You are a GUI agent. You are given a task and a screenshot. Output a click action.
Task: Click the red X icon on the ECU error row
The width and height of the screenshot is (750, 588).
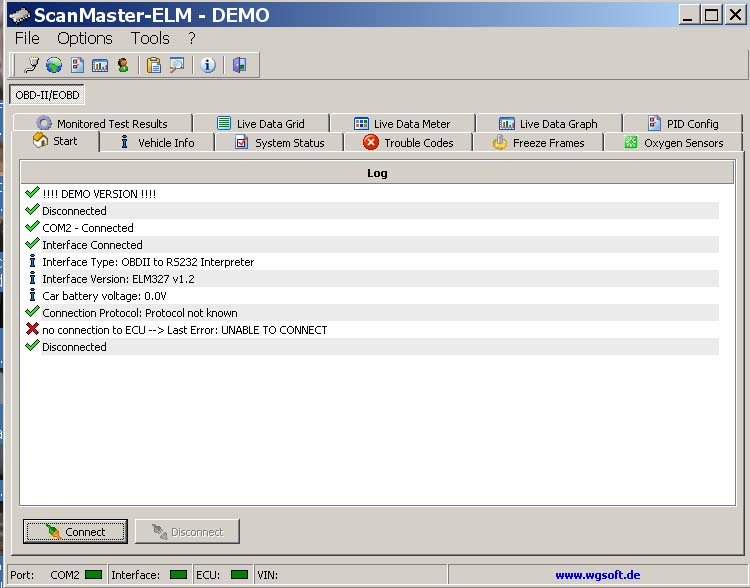[32, 329]
